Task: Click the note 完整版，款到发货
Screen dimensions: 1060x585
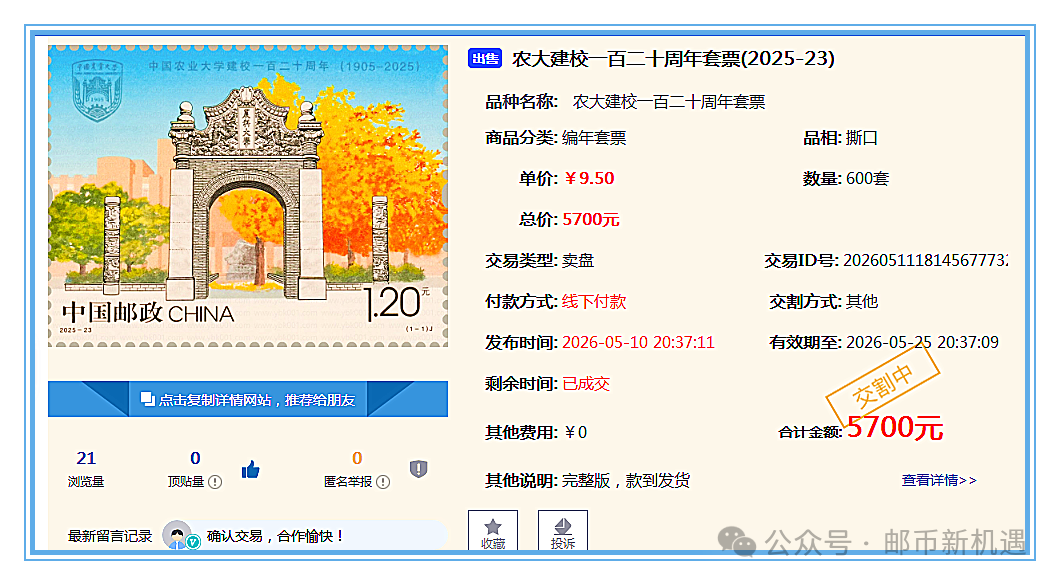Action: coord(626,481)
